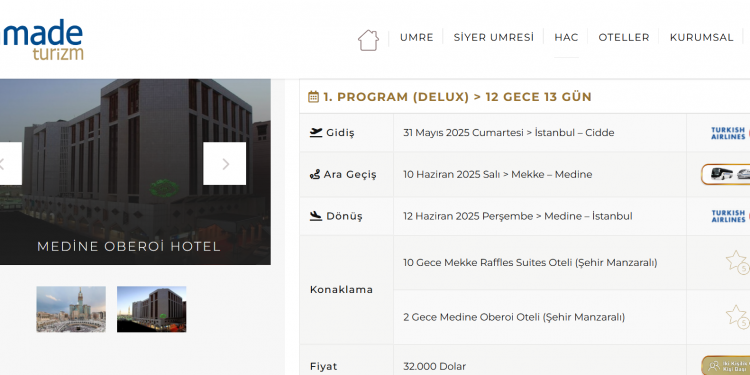Show next hotel slide with right arrow
This screenshot has height=375, width=750.
225,164
